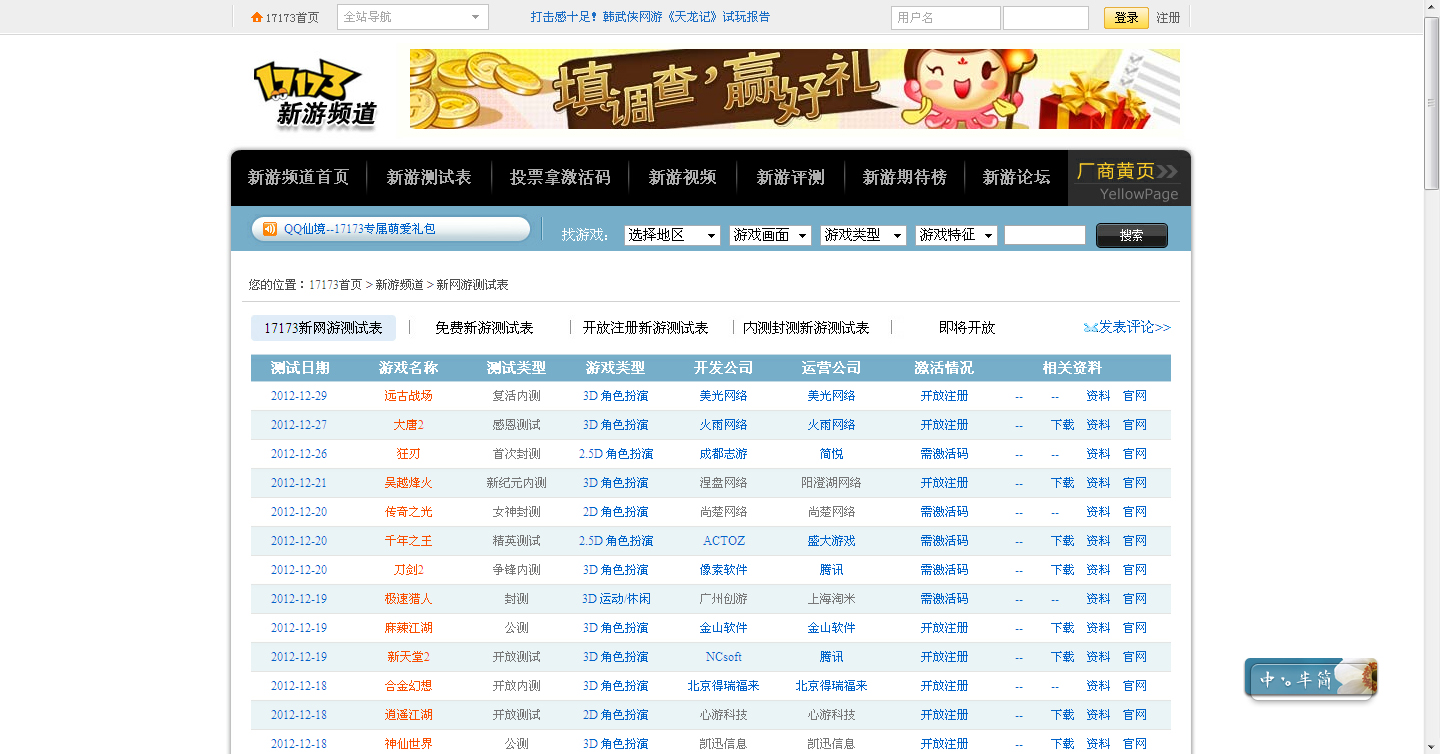Click the 用户名 username input field
Screen dimensions: 1440x754
(944, 17)
